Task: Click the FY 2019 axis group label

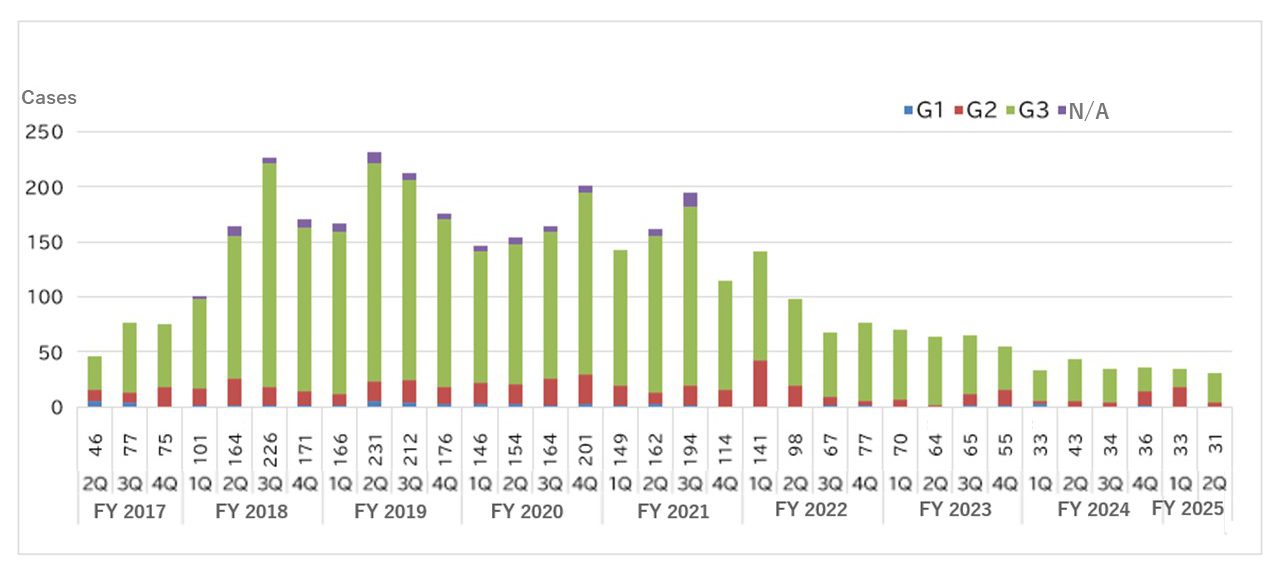Action: [x=390, y=511]
